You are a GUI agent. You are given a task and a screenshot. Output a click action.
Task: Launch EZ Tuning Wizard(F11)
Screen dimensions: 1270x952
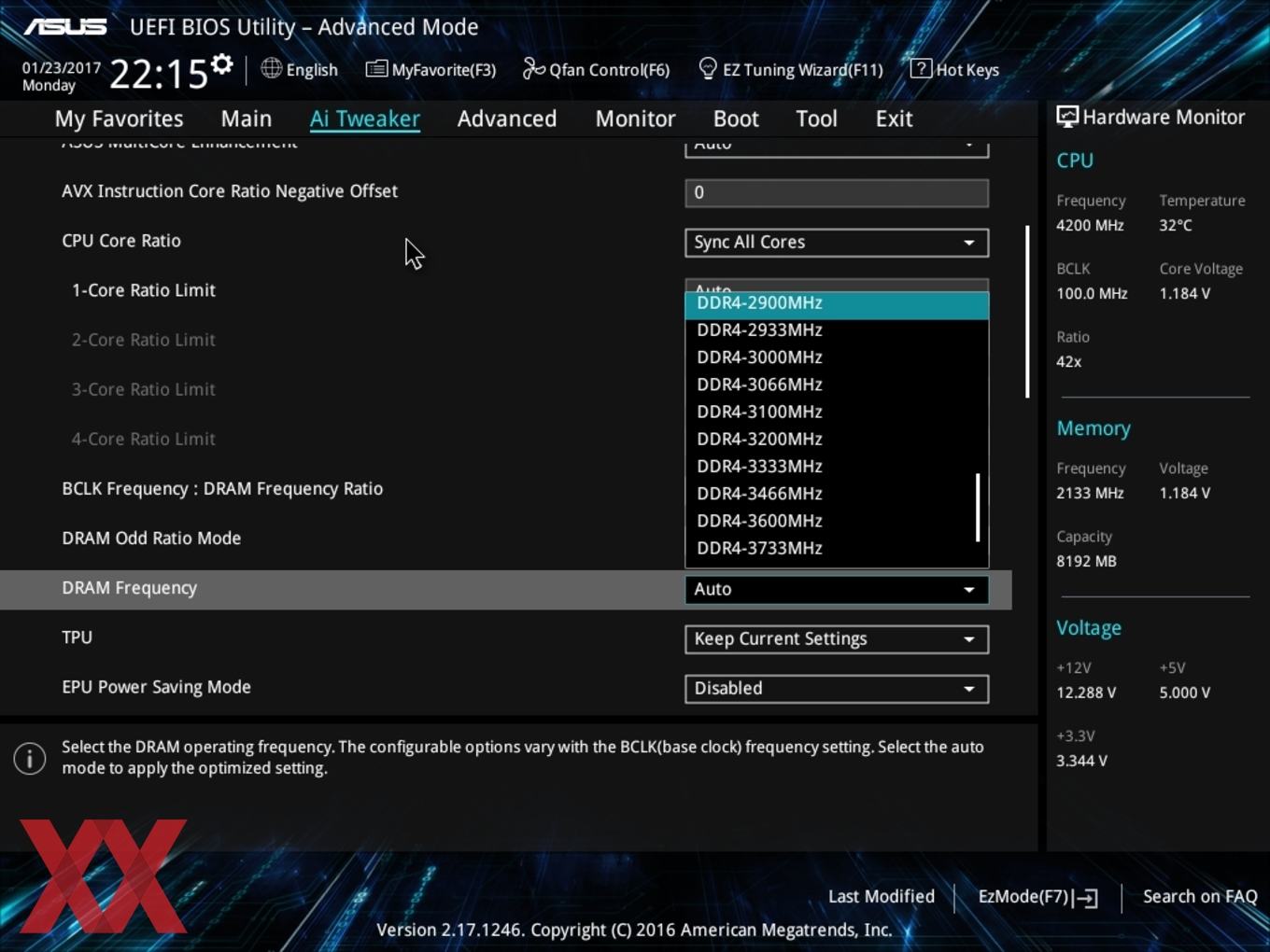point(791,69)
